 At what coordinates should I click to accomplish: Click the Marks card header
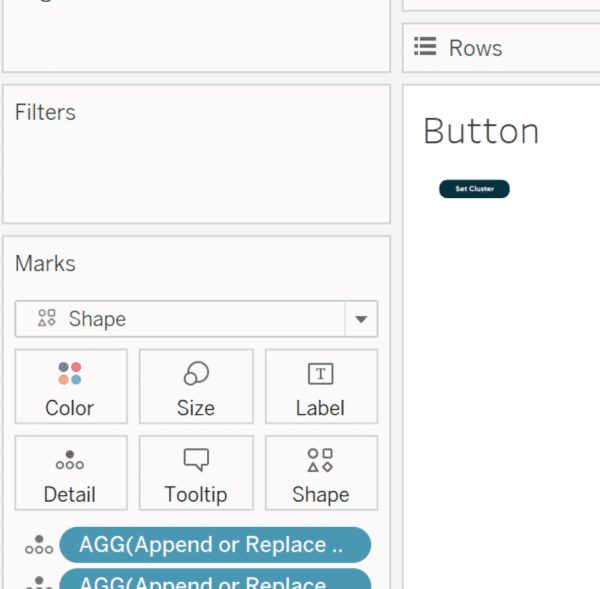[45, 264]
